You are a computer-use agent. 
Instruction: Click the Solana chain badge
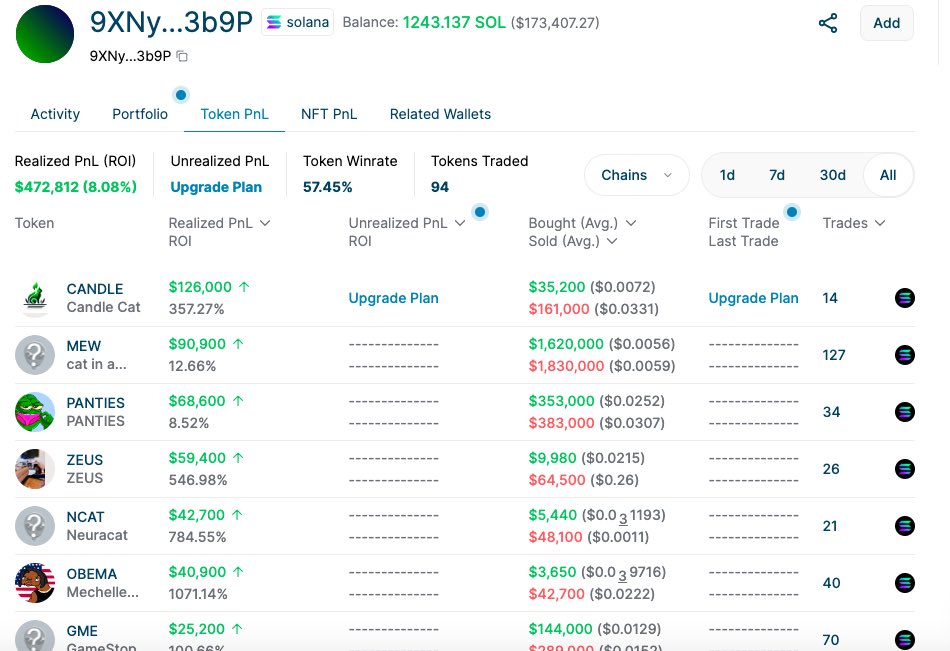[297, 22]
